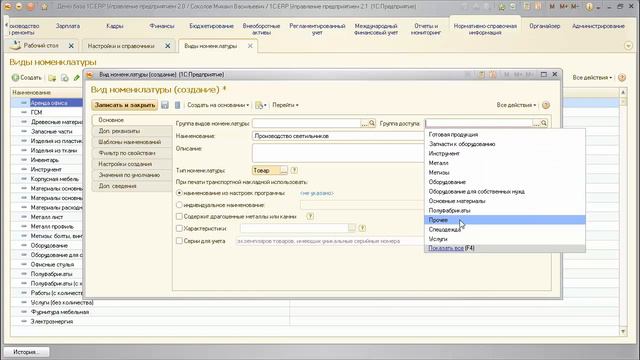Click create-folder icon in Виды номенклатуры toolbar
This screenshot has height=360, width=640.
[x=52, y=78]
